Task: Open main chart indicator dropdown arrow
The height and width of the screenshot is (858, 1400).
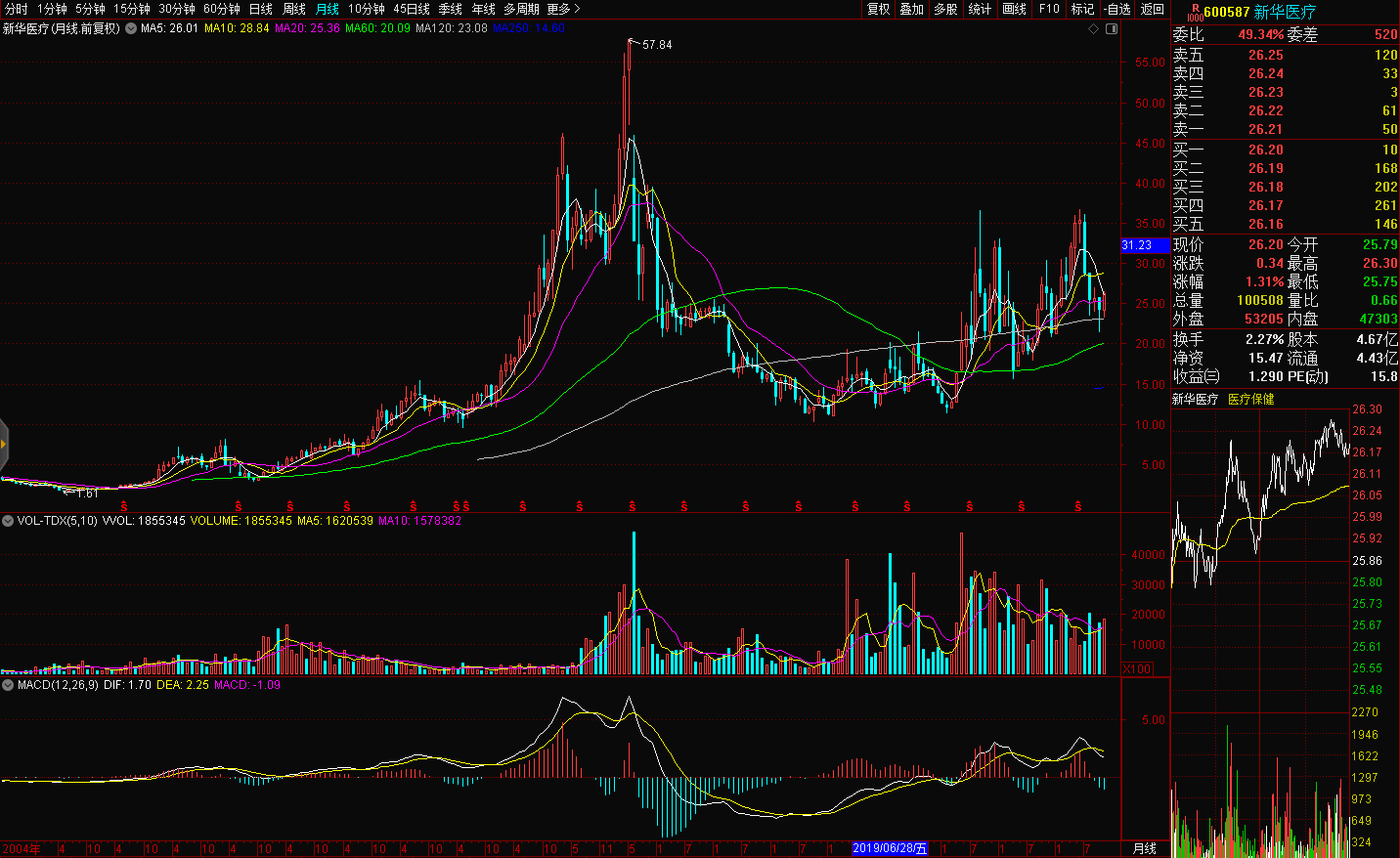Action: pyautogui.click(x=131, y=28)
